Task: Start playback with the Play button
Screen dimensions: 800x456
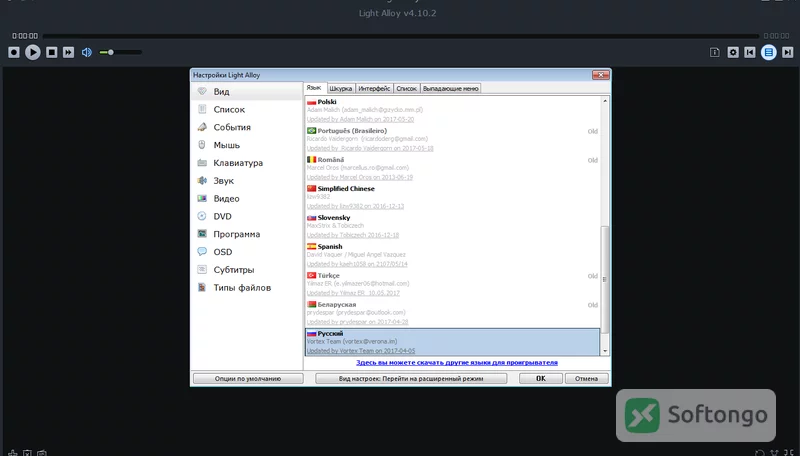Action: pyautogui.click(x=33, y=52)
